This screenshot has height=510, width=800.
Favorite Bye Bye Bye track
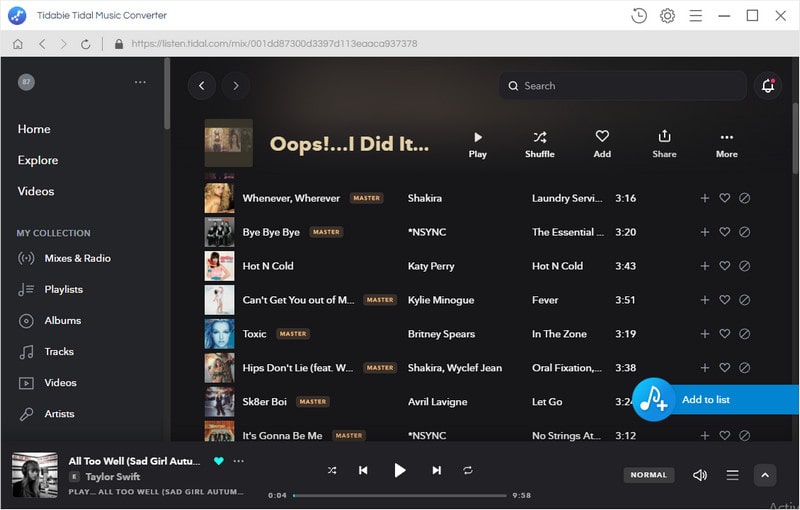tap(724, 232)
